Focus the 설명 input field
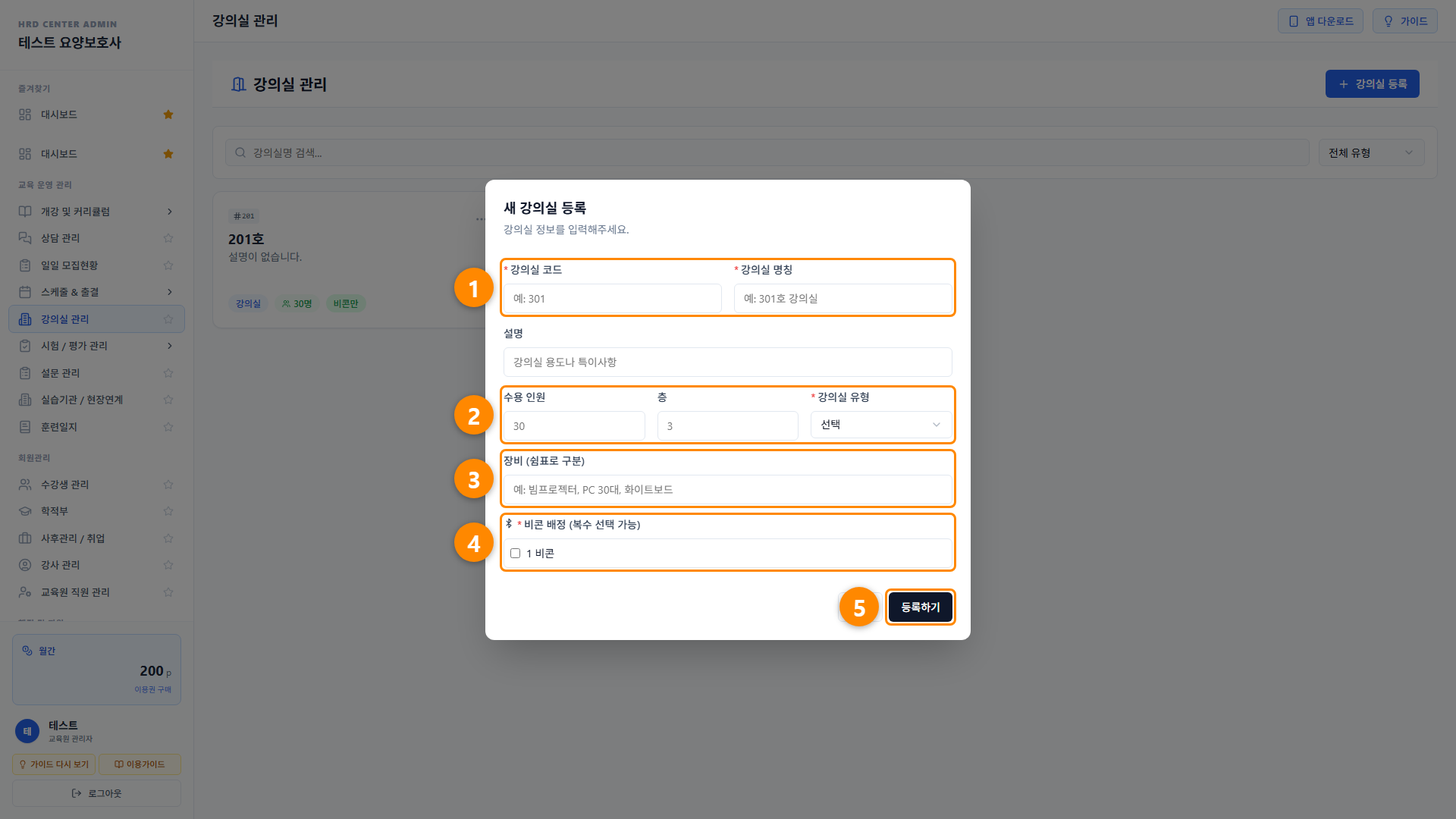The height and width of the screenshot is (819, 1456). [x=728, y=362]
